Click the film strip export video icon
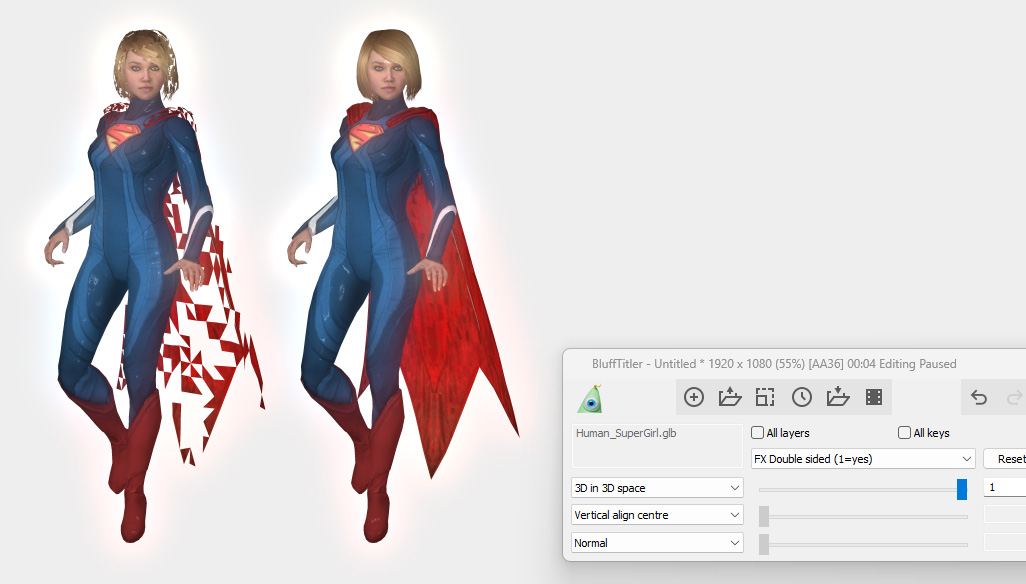This screenshot has width=1026, height=584. pyautogui.click(x=874, y=397)
